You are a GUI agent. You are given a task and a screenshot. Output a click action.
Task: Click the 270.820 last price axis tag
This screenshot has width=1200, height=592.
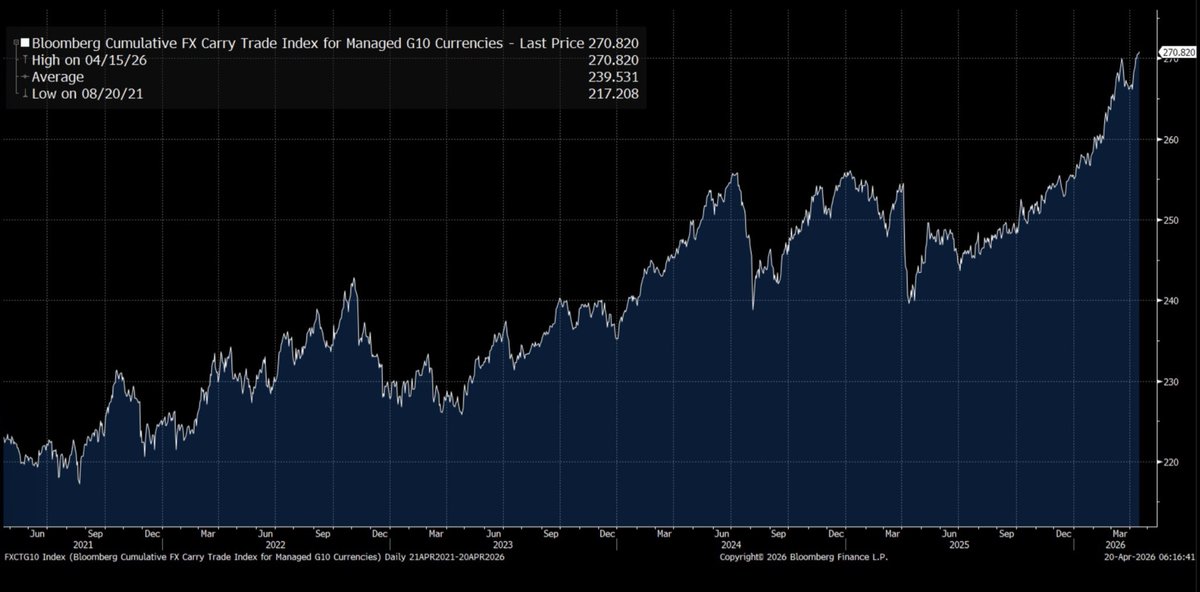(x=1177, y=52)
